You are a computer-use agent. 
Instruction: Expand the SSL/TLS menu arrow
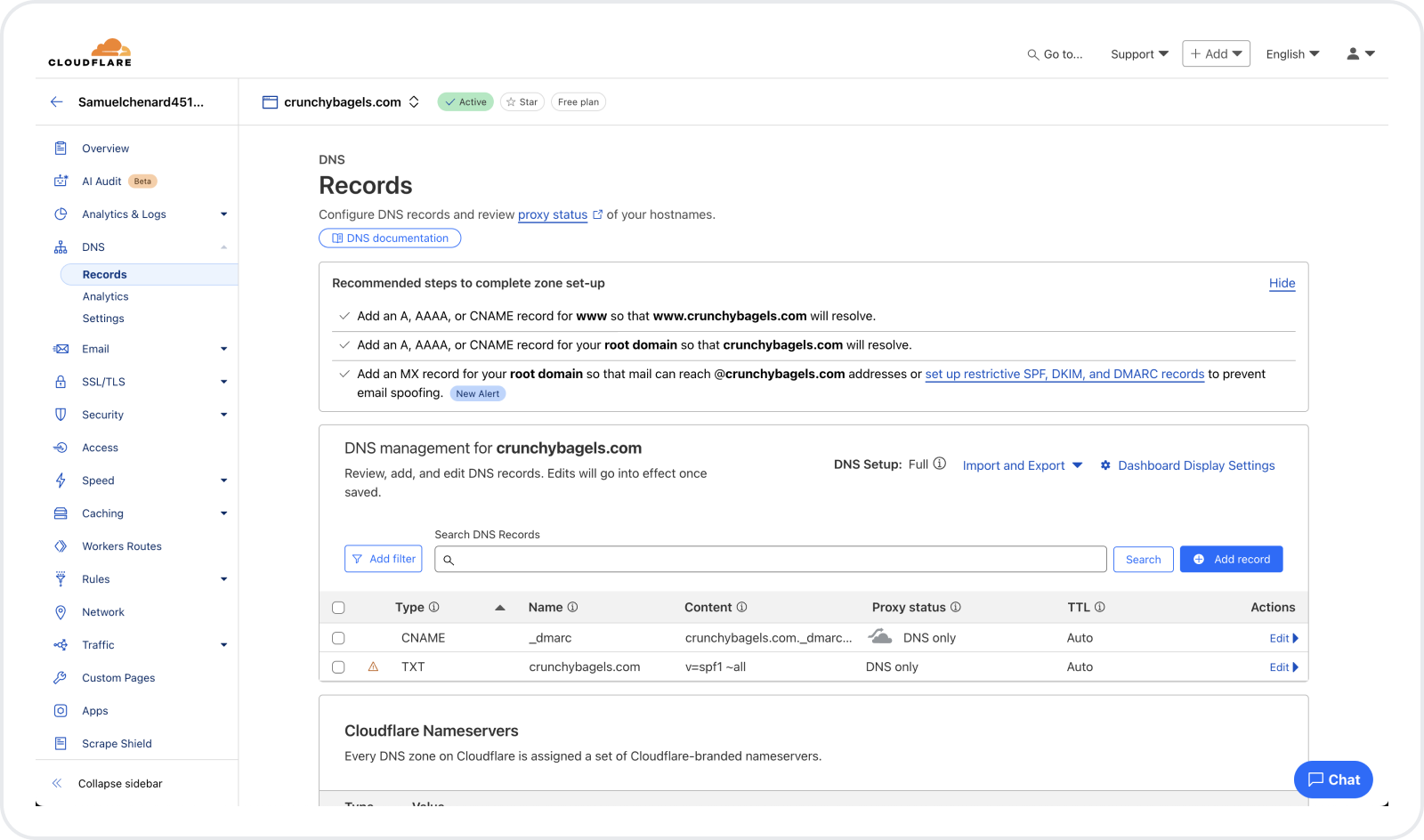(x=224, y=382)
